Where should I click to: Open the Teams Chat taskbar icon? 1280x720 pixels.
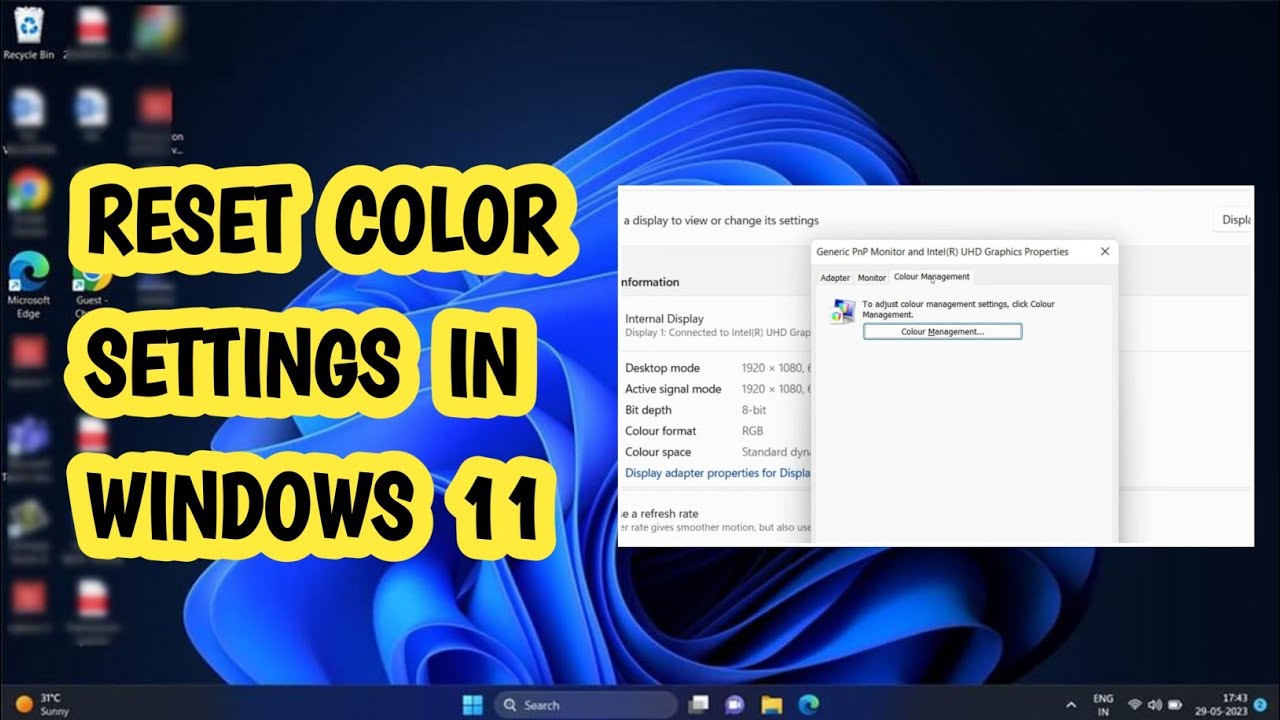coord(735,704)
